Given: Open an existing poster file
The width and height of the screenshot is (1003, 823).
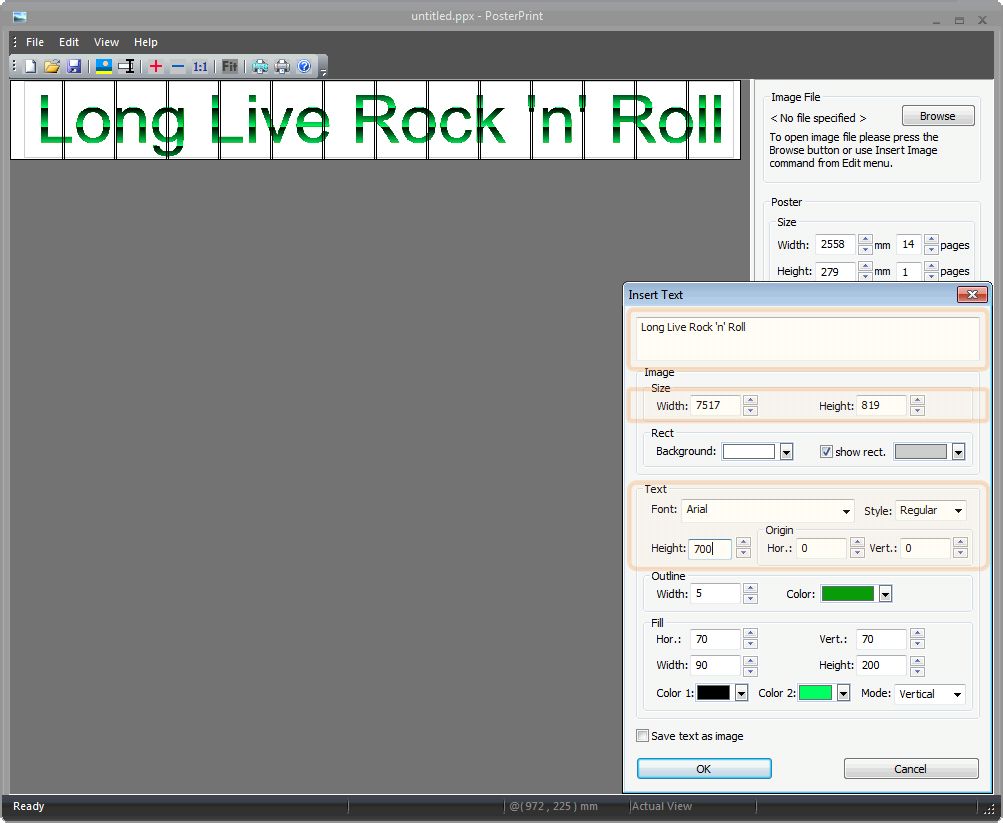Looking at the screenshot, I should (x=52, y=67).
